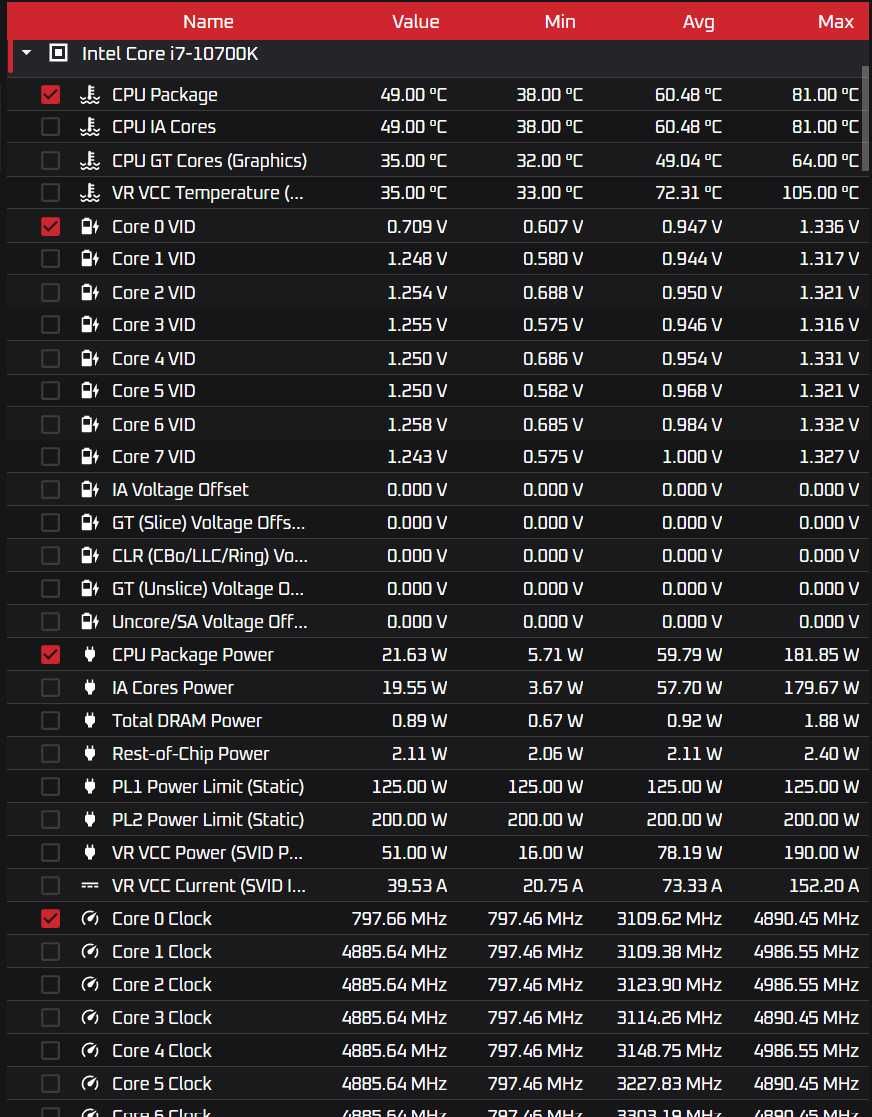Check the Core 7 VID checkbox
The image size is (872, 1117).
[51, 457]
